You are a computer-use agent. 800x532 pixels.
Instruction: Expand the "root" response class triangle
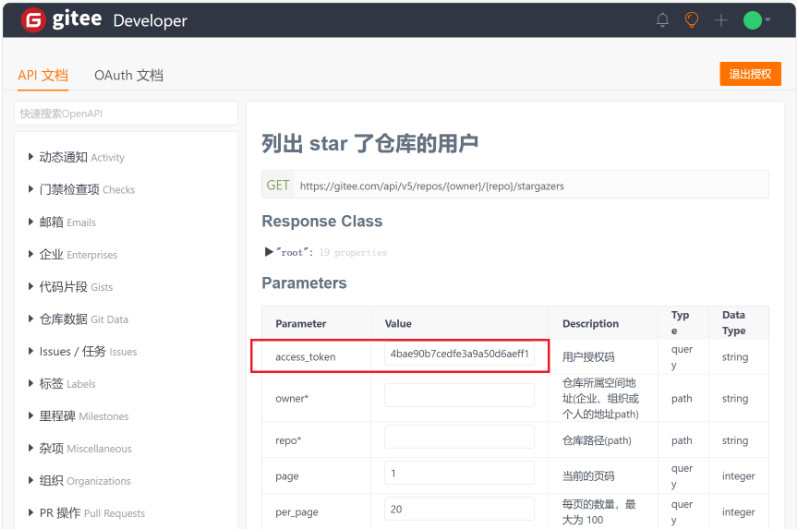(269, 252)
